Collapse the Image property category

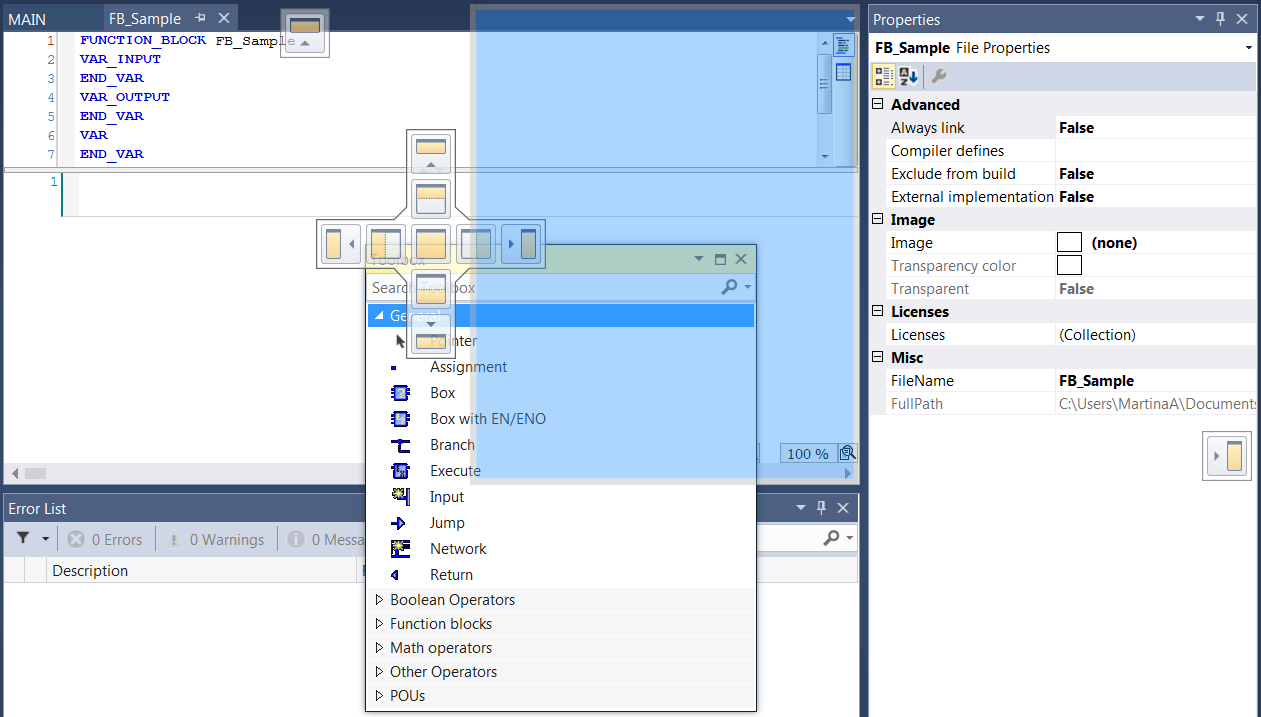[878, 219]
